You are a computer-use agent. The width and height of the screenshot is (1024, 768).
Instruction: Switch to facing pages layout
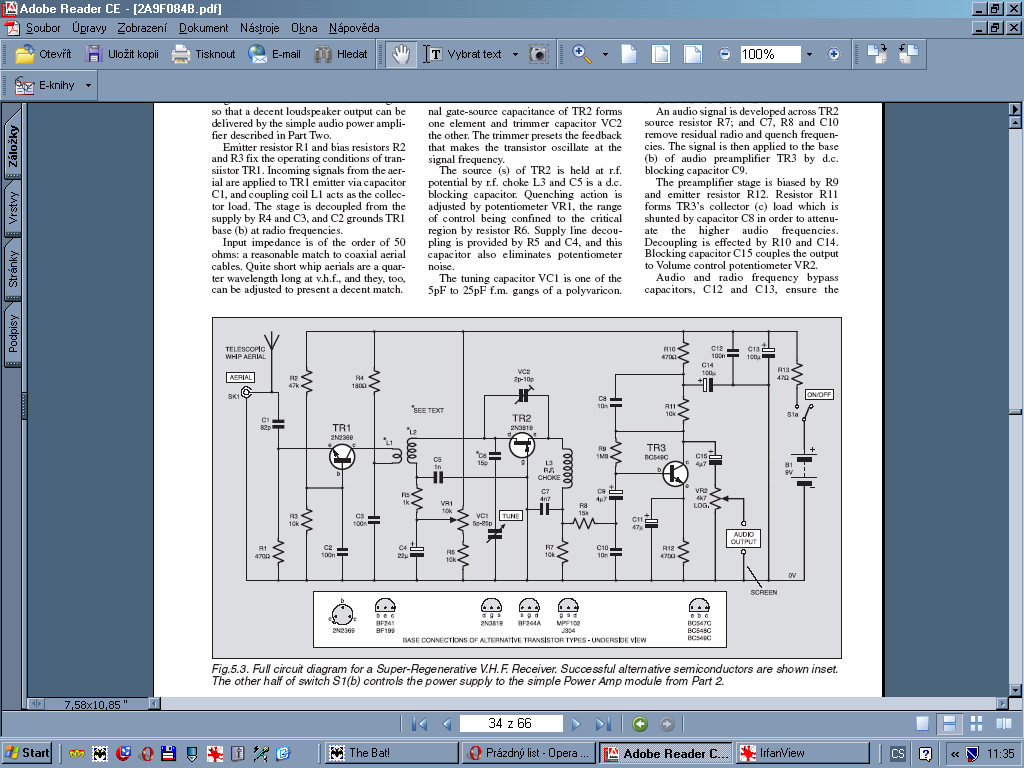(x=1004, y=724)
